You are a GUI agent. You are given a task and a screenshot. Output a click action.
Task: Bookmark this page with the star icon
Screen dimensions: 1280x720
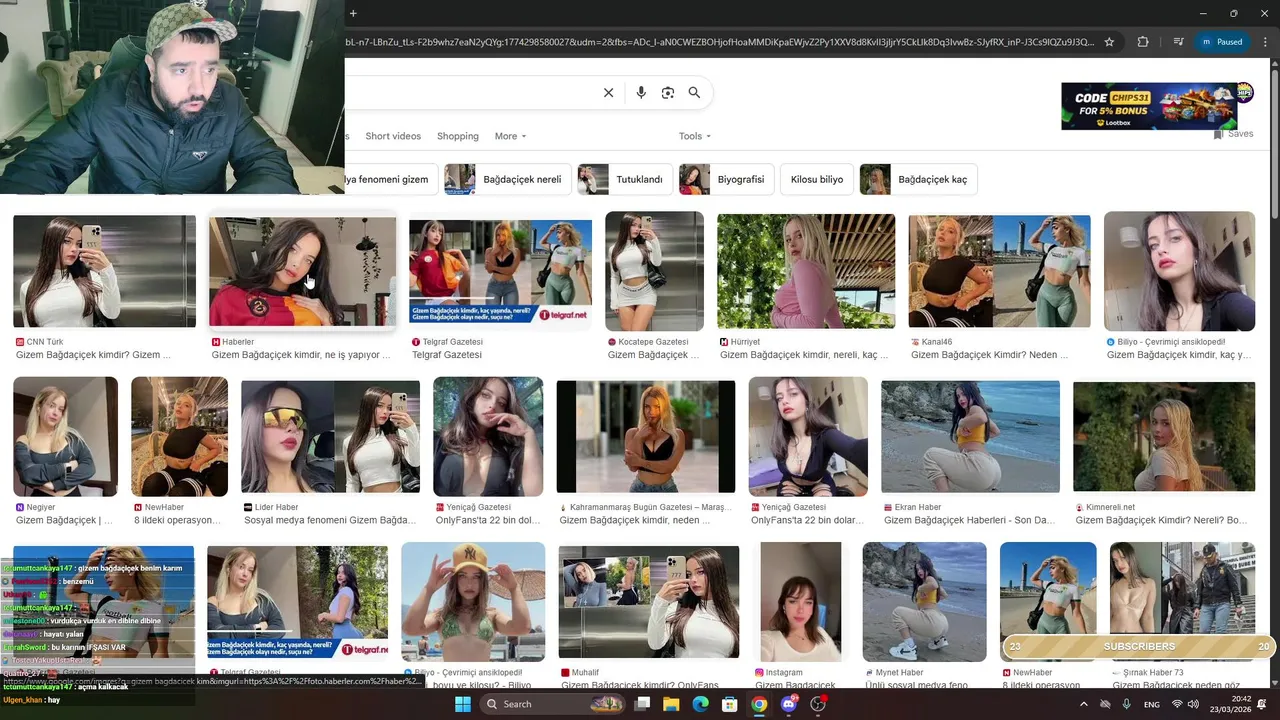[x=1109, y=42]
